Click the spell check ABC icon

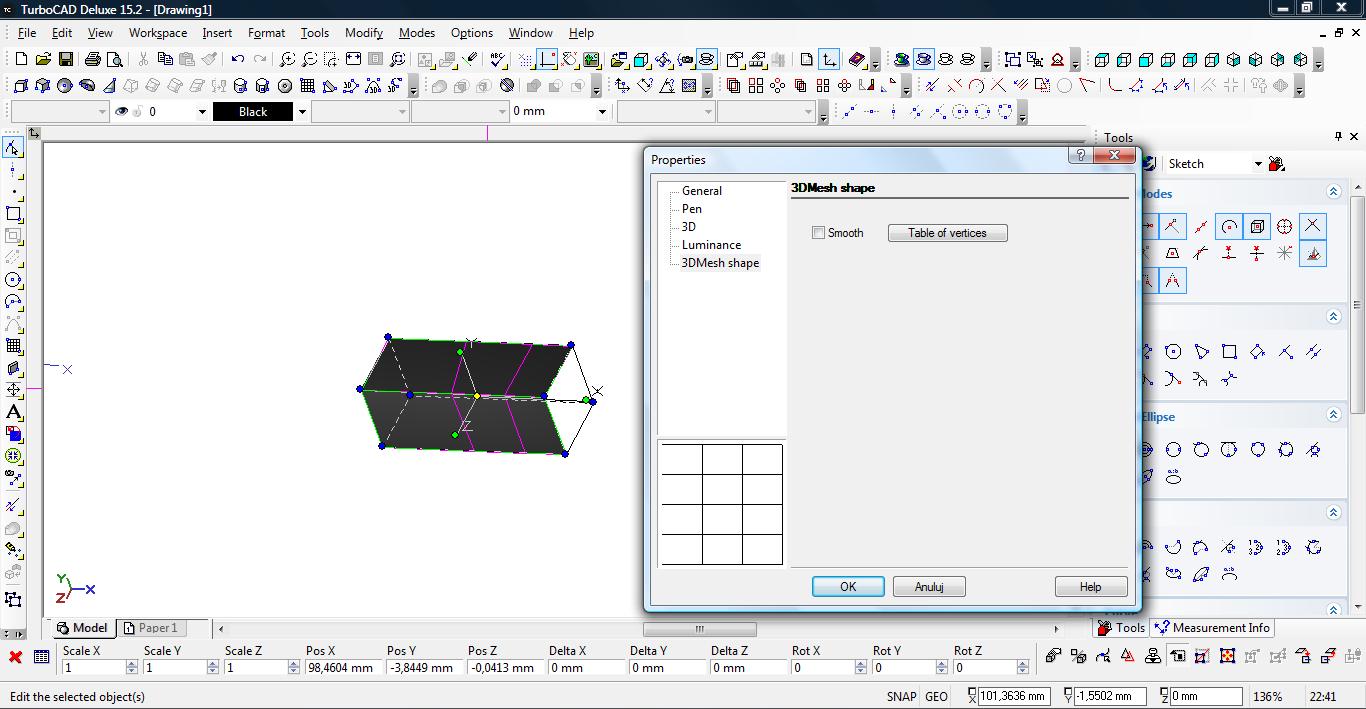tap(498, 60)
